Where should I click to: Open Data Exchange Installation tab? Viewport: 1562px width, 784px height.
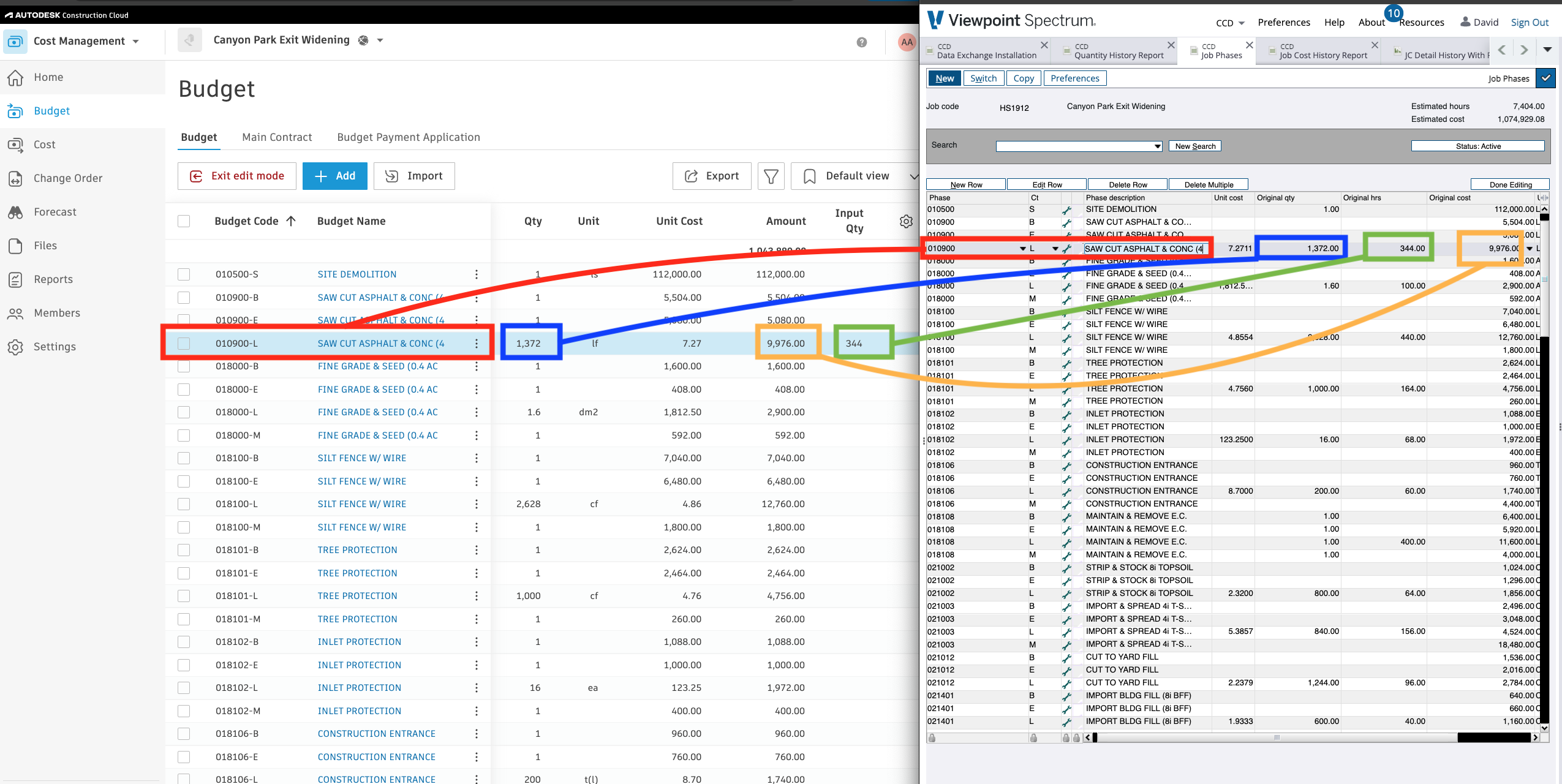986,51
